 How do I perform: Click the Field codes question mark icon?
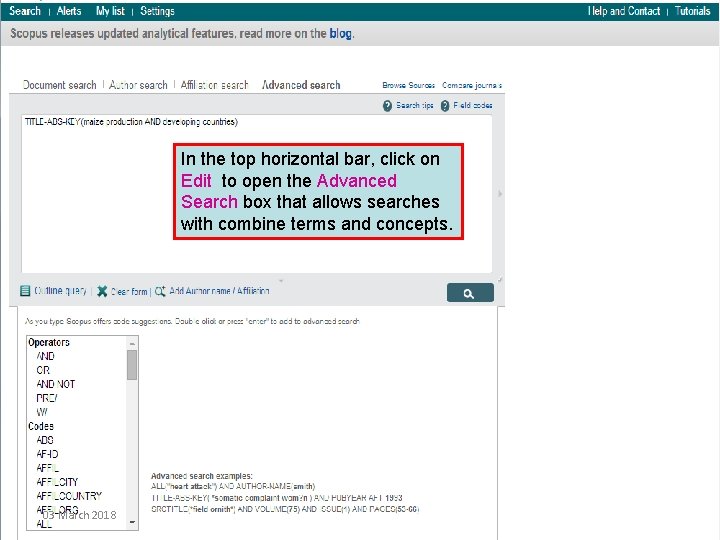445,106
